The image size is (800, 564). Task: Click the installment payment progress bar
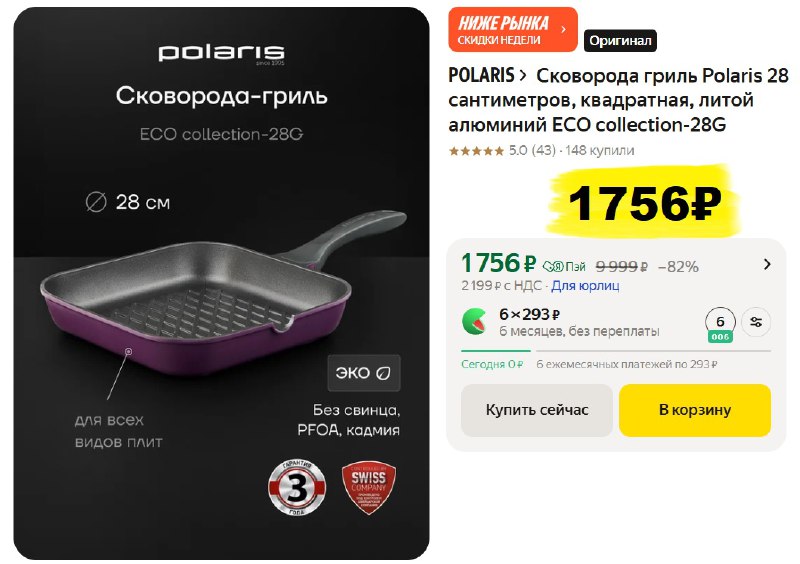pos(616,351)
